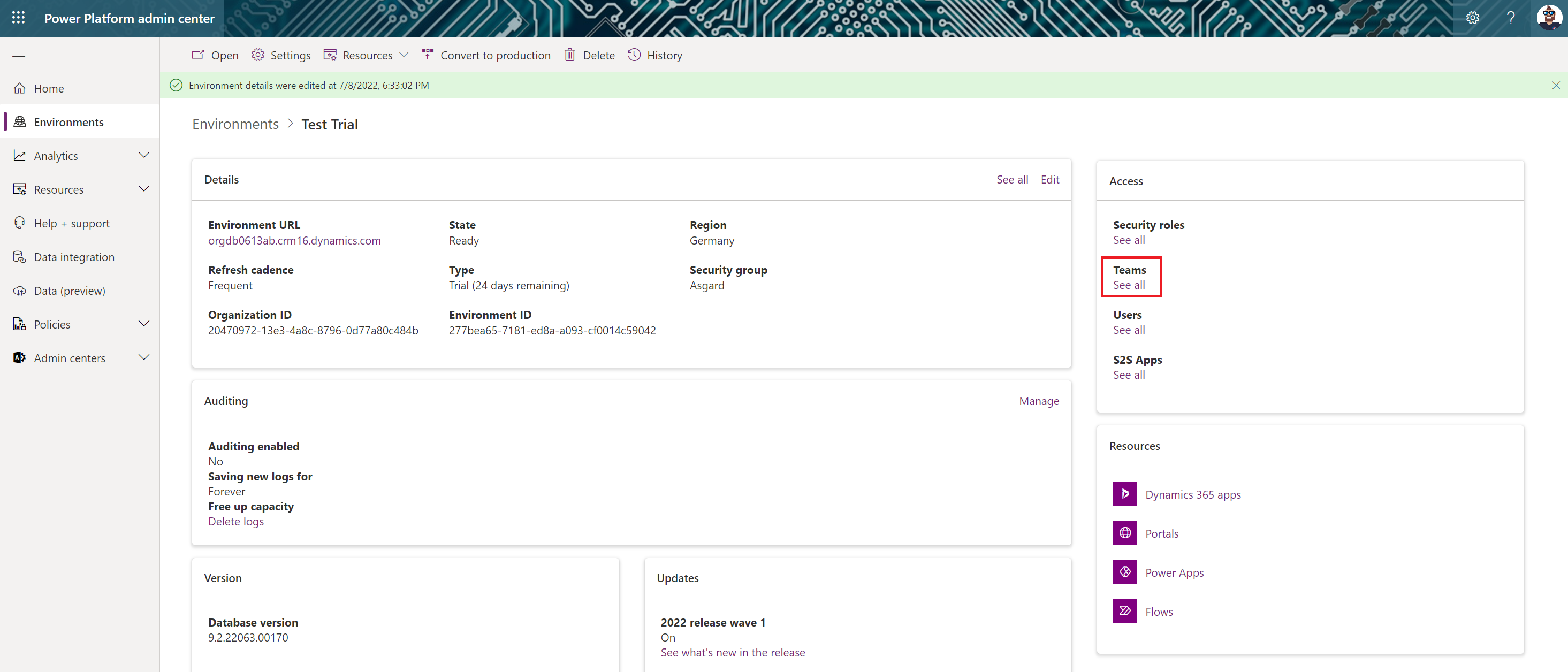This screenshot has width=1568, height=672.
Task: Open the app launcher waffle icon
Action: 18,18
